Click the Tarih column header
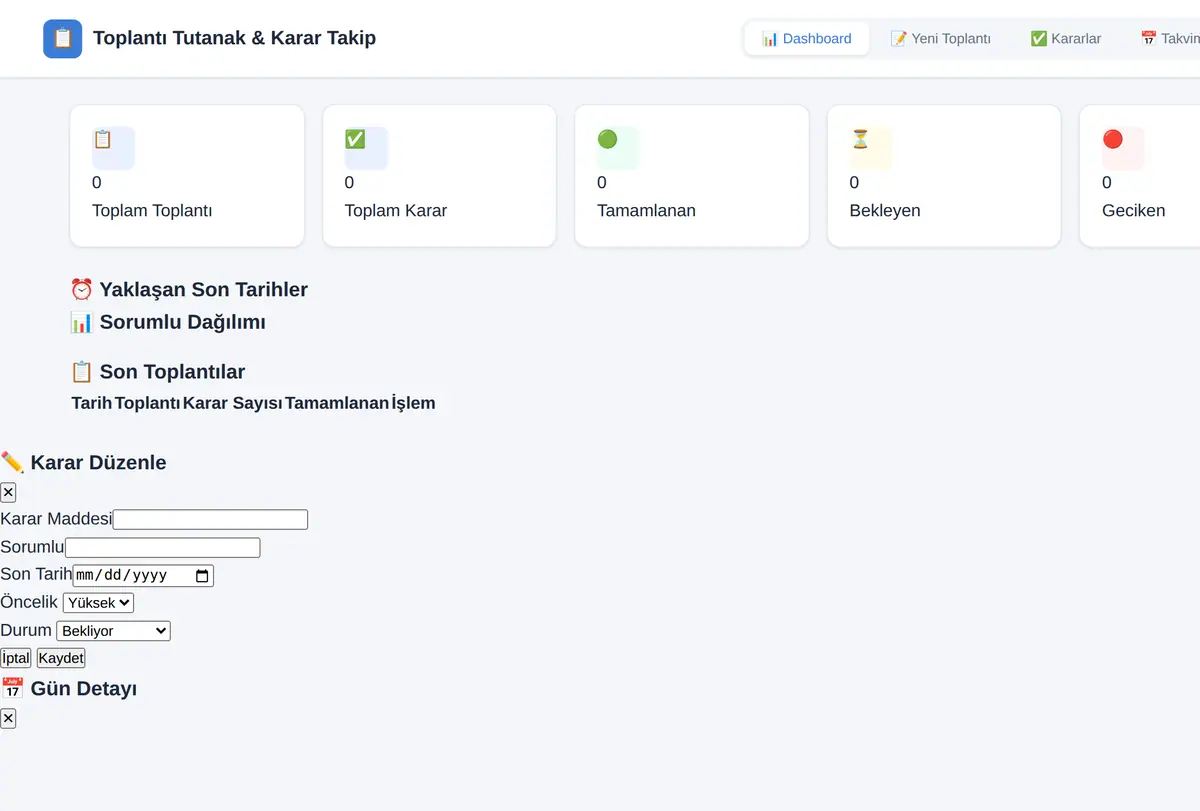Screen dimensions: 1200x811 click(x=91, y=404)
